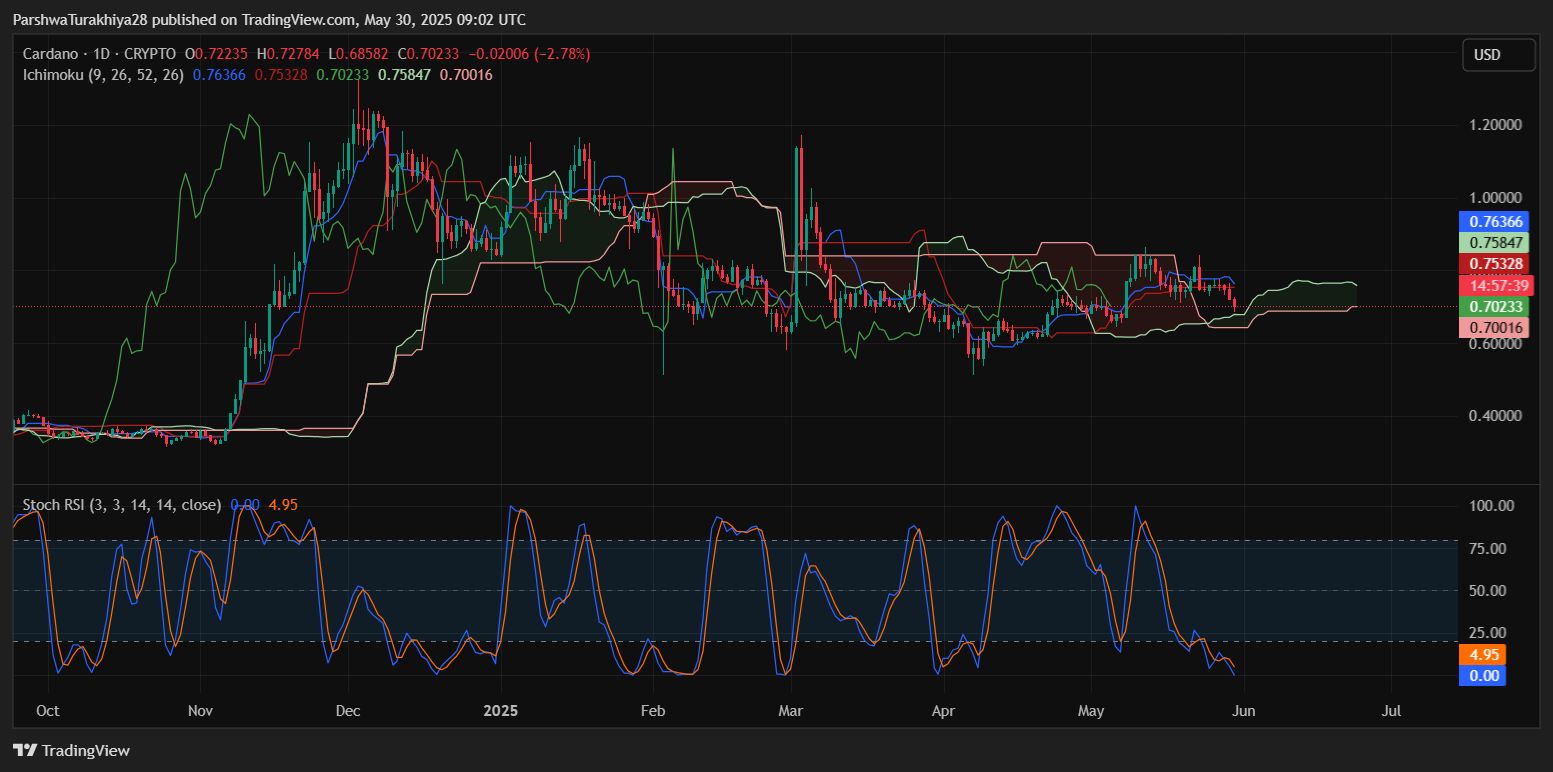Click the 75.00 level on Stoch RSI scale
This screenshot has height=772, width=1553.
click(1485, 549)
